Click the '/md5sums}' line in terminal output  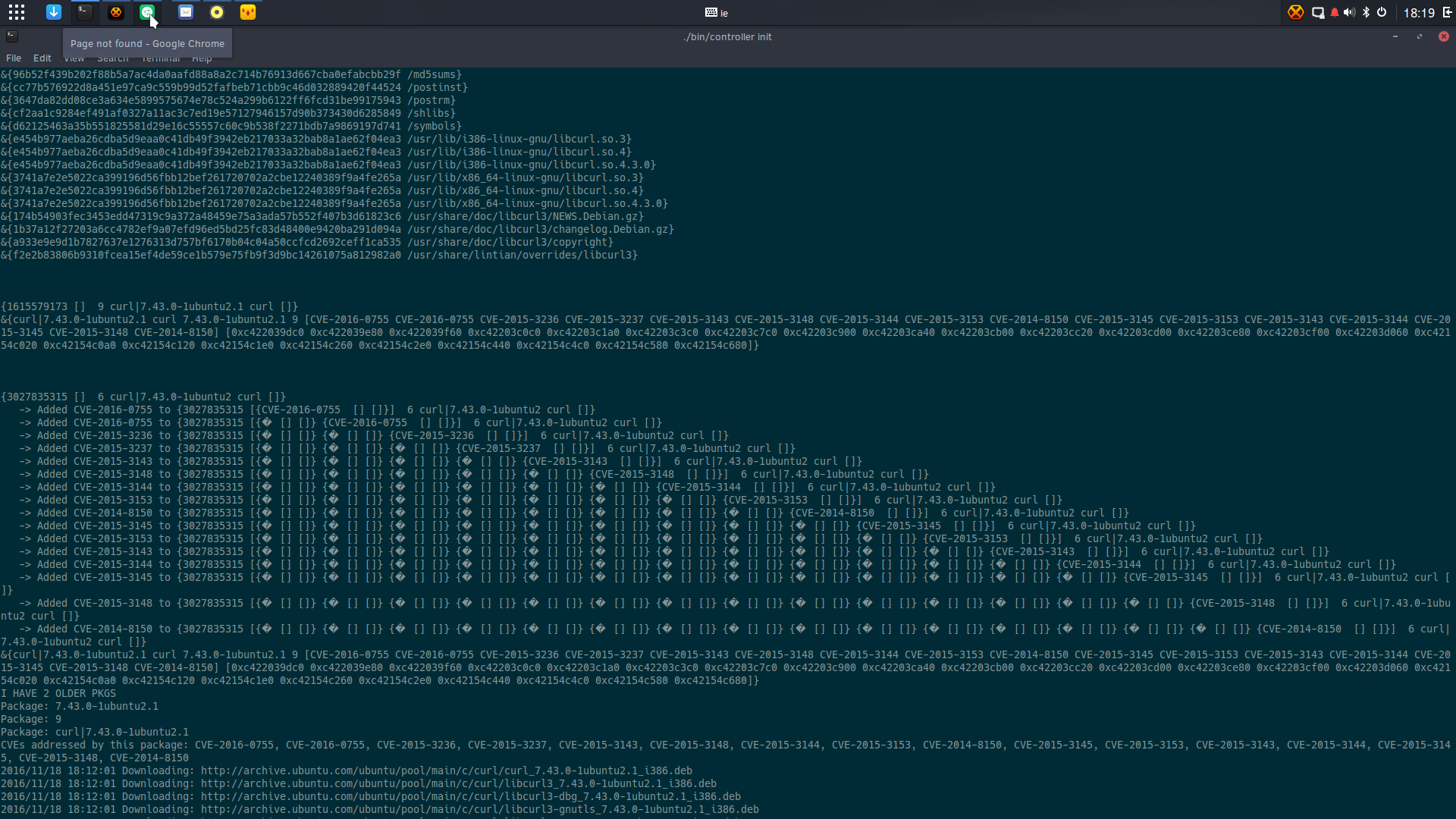pyautogui.click(x=231, y=74)
